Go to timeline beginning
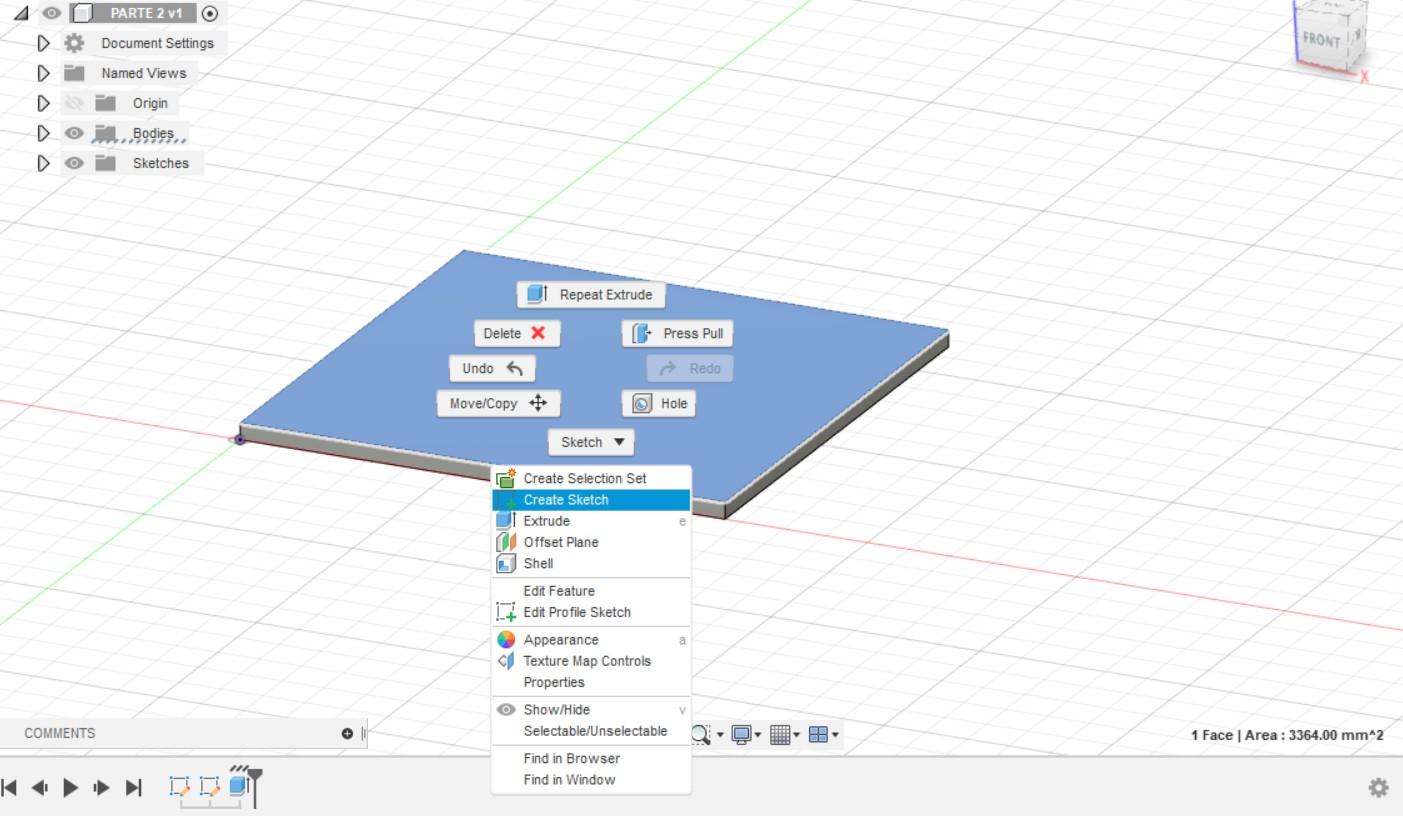This screenshot has height=816, width=1403. (x=10, y=788)
